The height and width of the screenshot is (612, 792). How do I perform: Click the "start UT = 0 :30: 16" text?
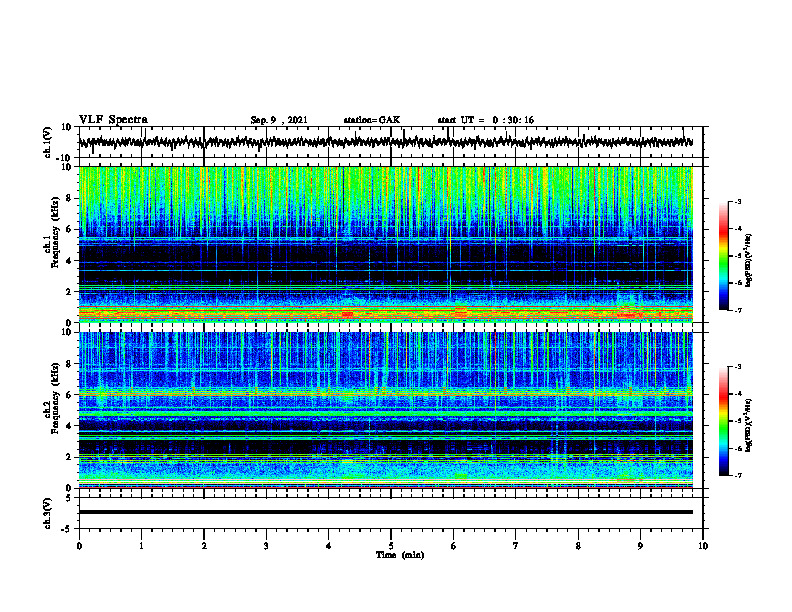pyautogui.click(x=485, y=120)
